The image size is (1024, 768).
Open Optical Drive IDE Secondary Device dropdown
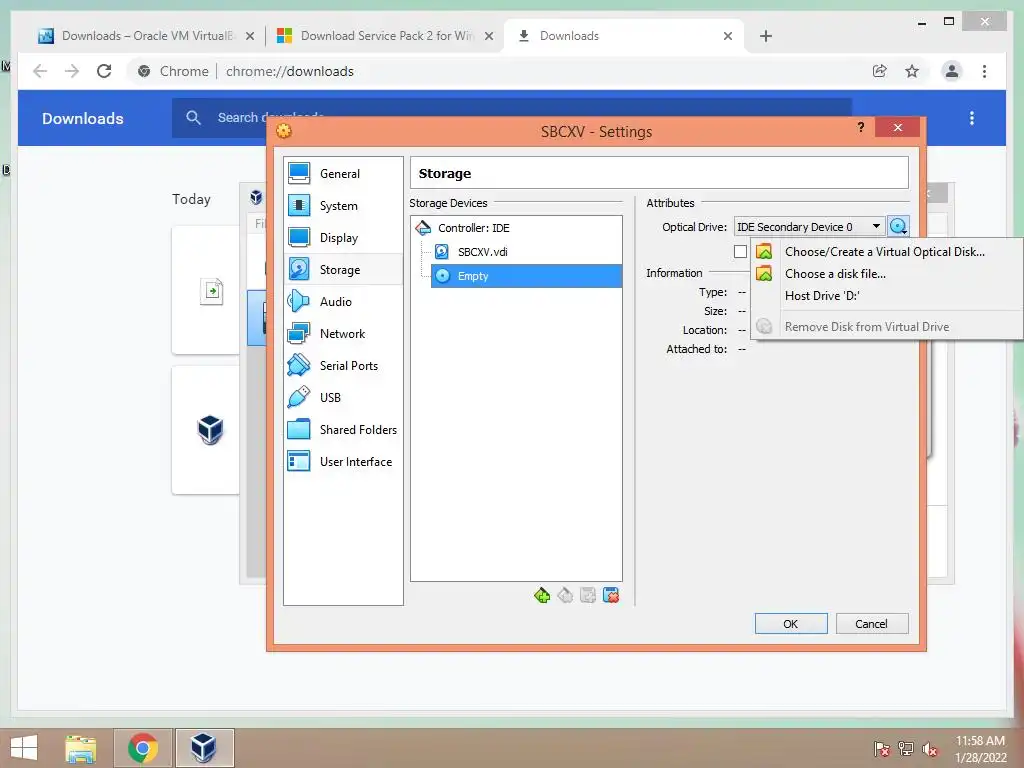click(x=809, y=227)
